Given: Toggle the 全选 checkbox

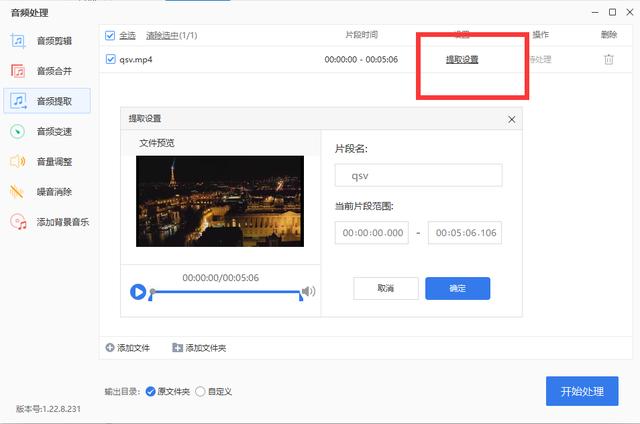Looking at the screenshot, I should (x=110, y=36).
